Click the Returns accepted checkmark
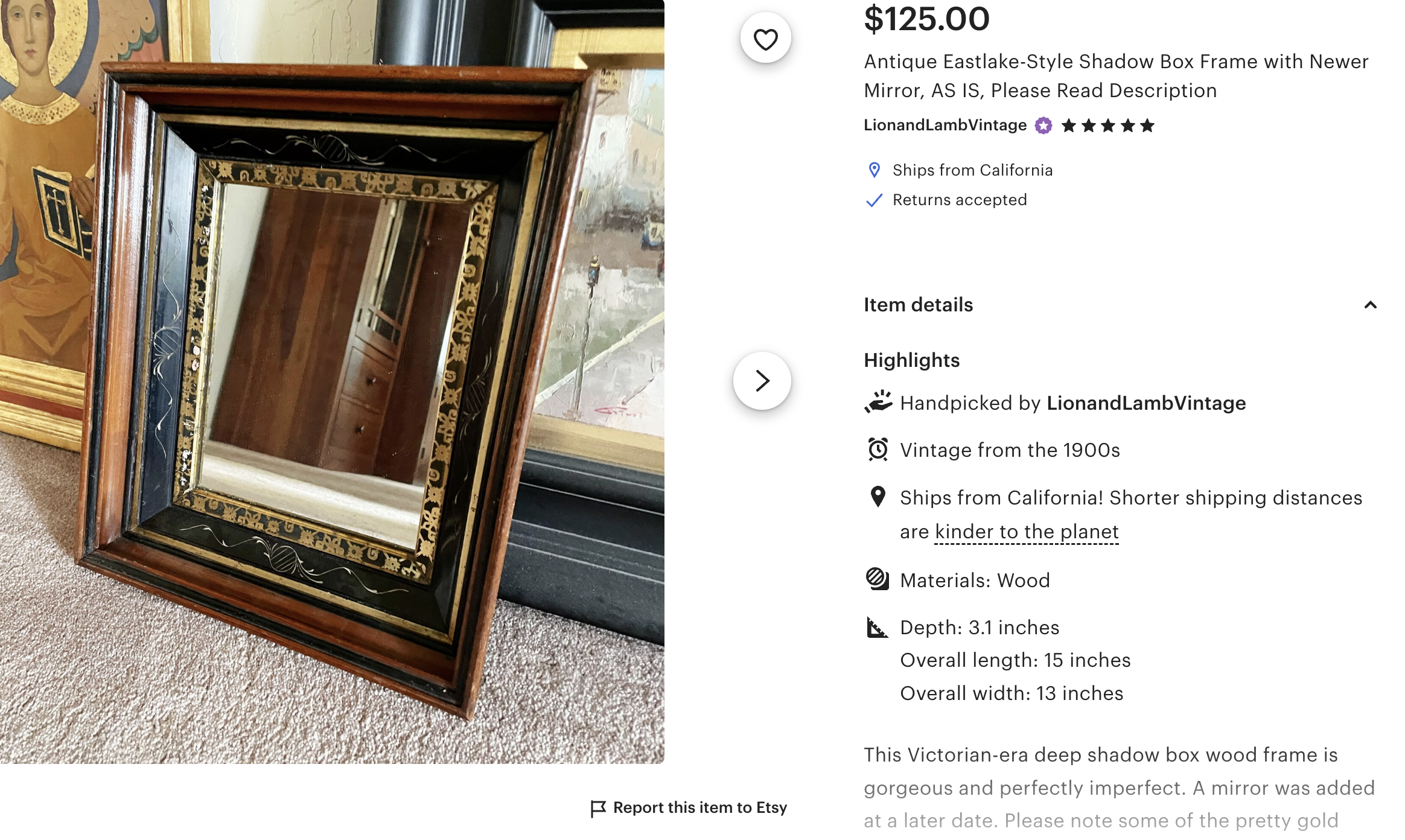 [x=874, y=200]
